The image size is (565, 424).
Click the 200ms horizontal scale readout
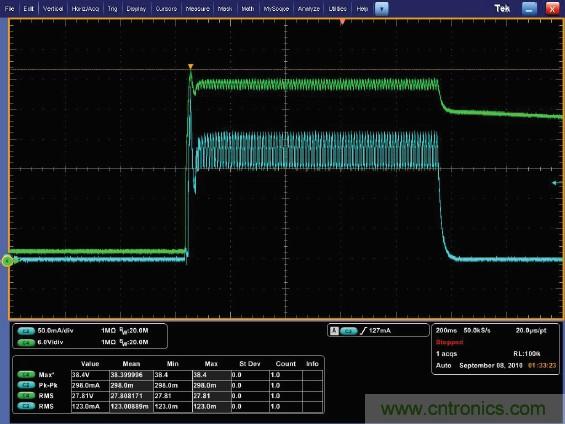[446, 330]
